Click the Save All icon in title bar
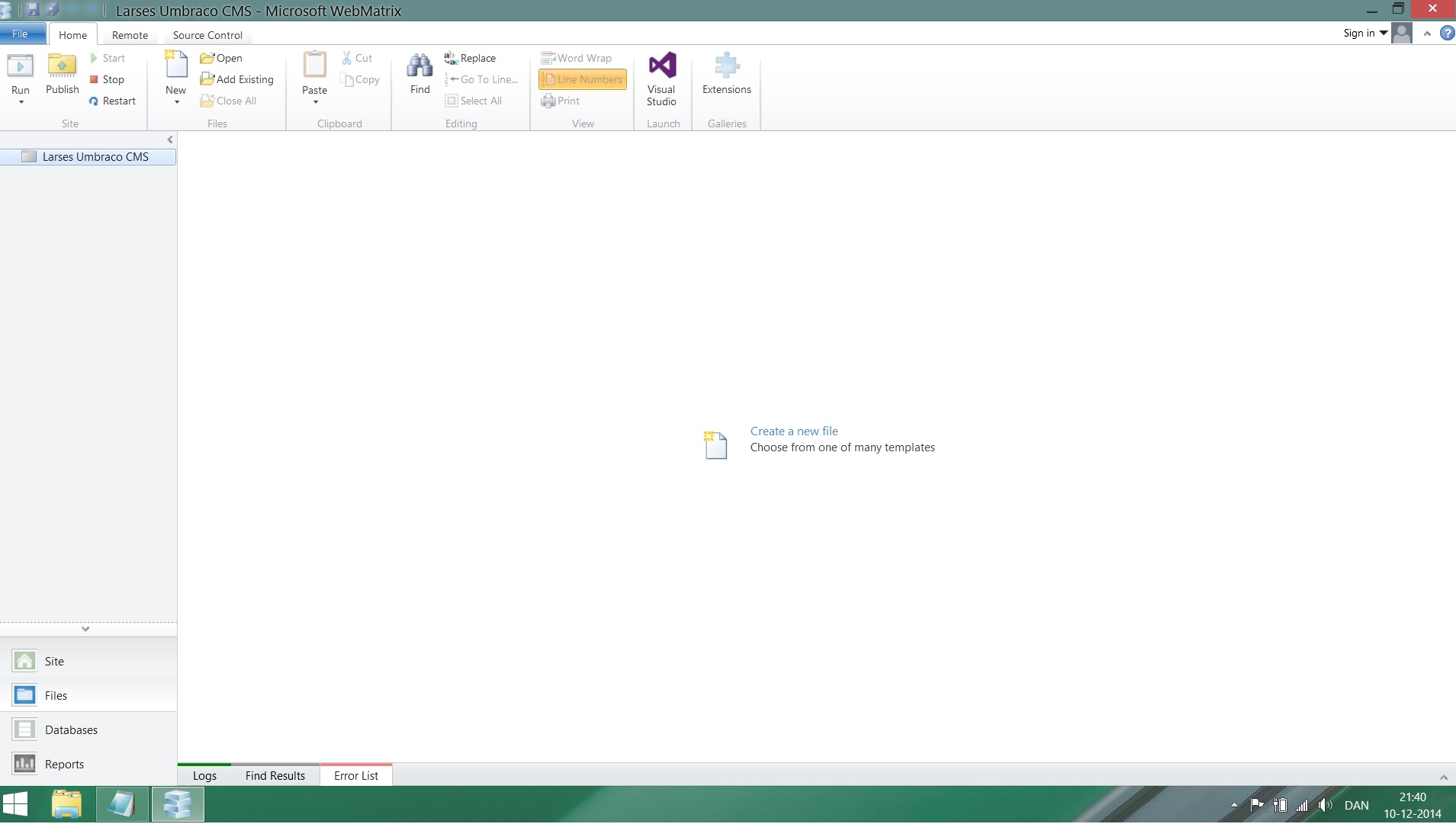Screen dimensions: 1456x824 tap(53, 10)
